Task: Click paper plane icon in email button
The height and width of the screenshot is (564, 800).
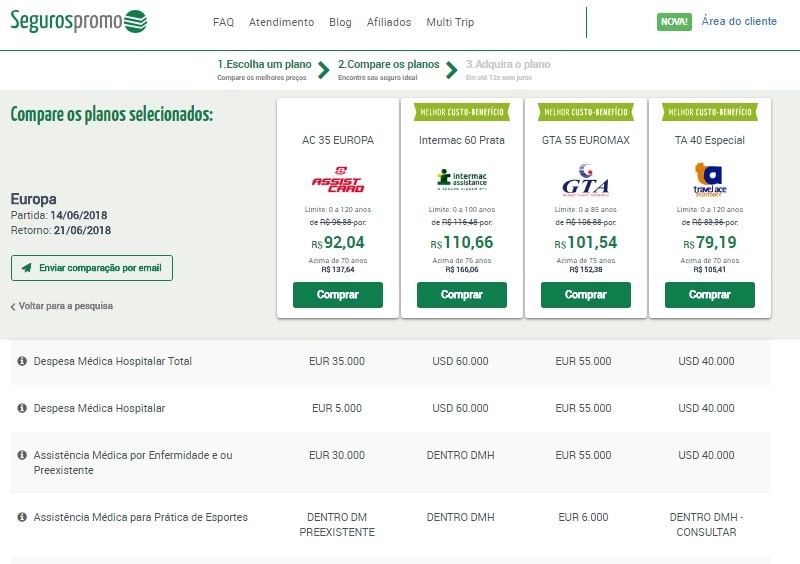Action: click(27, 267)
